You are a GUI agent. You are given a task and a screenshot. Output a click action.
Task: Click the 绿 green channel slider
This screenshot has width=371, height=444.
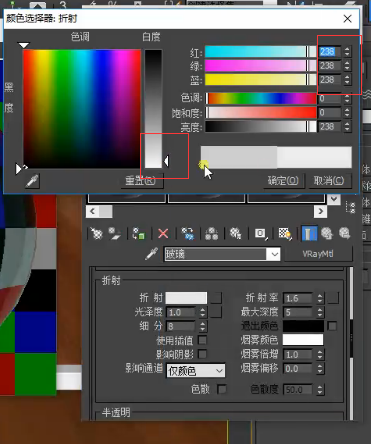(x=260, y=66)
